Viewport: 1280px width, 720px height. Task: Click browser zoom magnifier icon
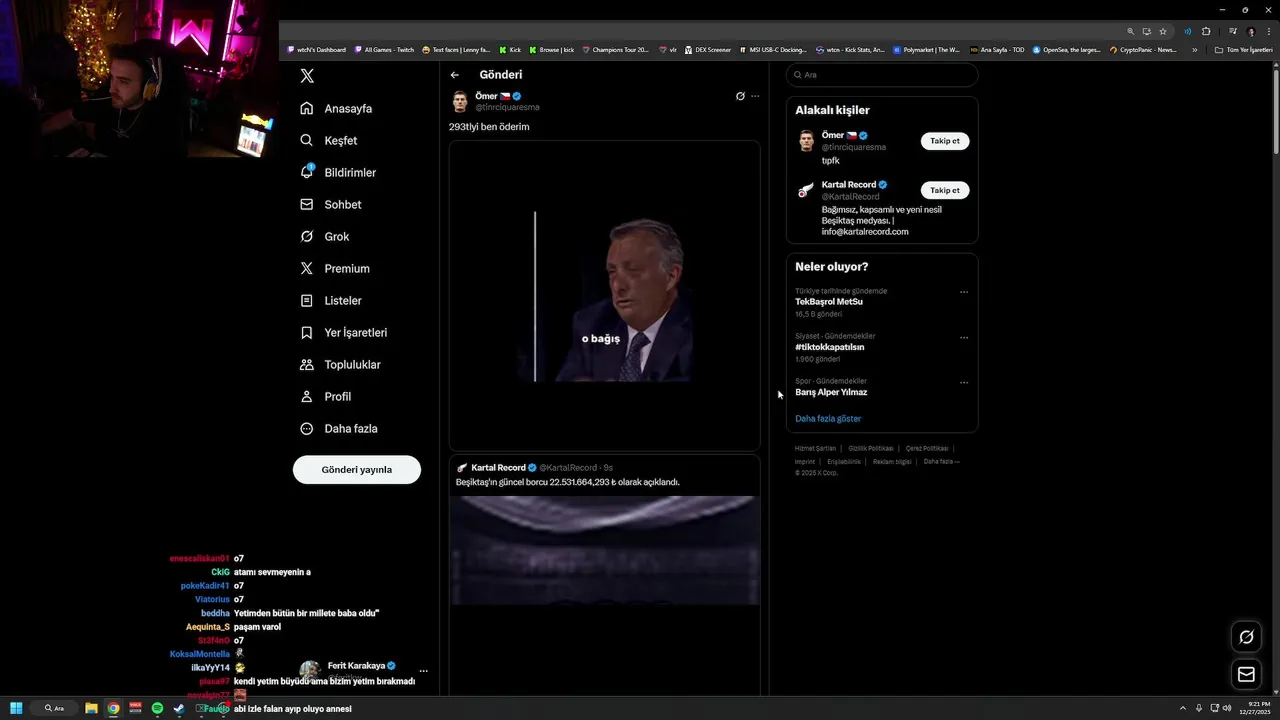[x=1131, y=31]
